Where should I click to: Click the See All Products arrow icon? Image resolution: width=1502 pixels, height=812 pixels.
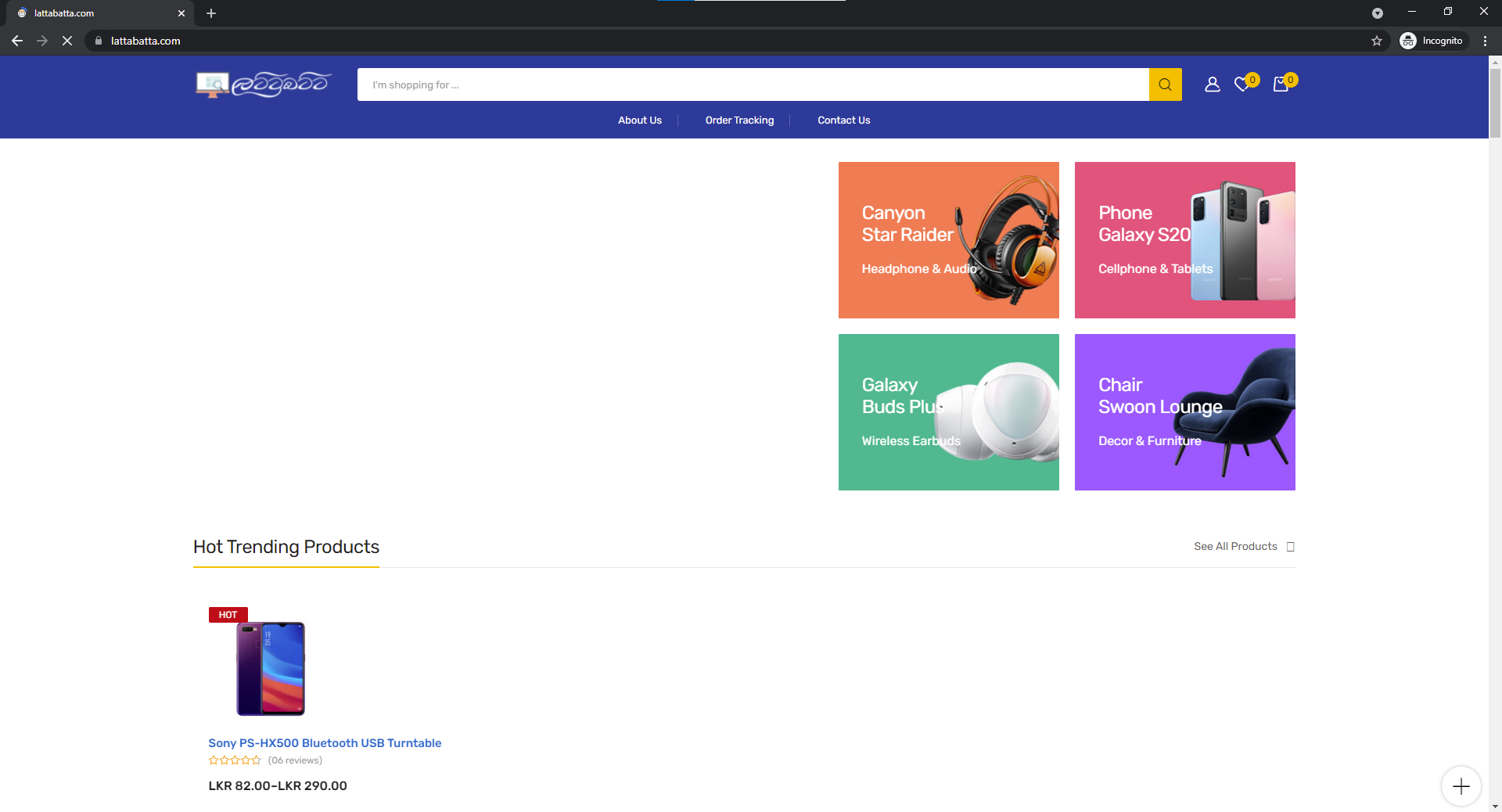click(x=1291, y=547)
